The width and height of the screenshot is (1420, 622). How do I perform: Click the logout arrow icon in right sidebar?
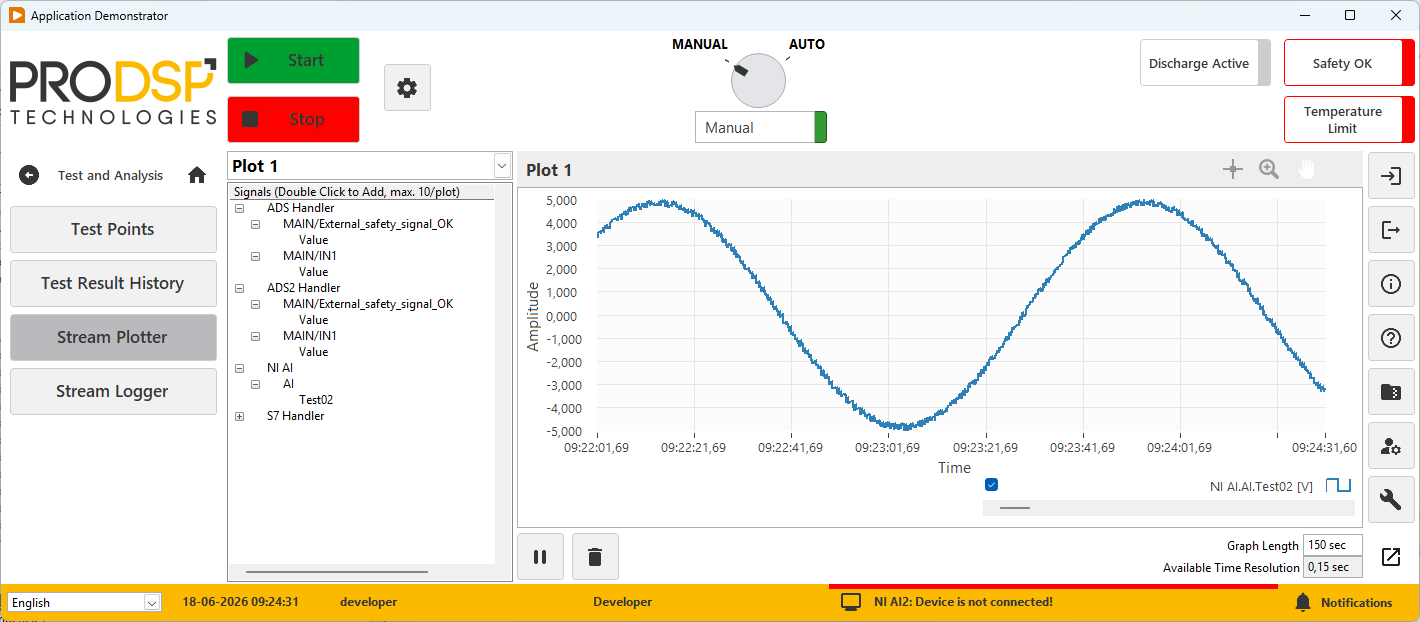[x=1391, y=230]
